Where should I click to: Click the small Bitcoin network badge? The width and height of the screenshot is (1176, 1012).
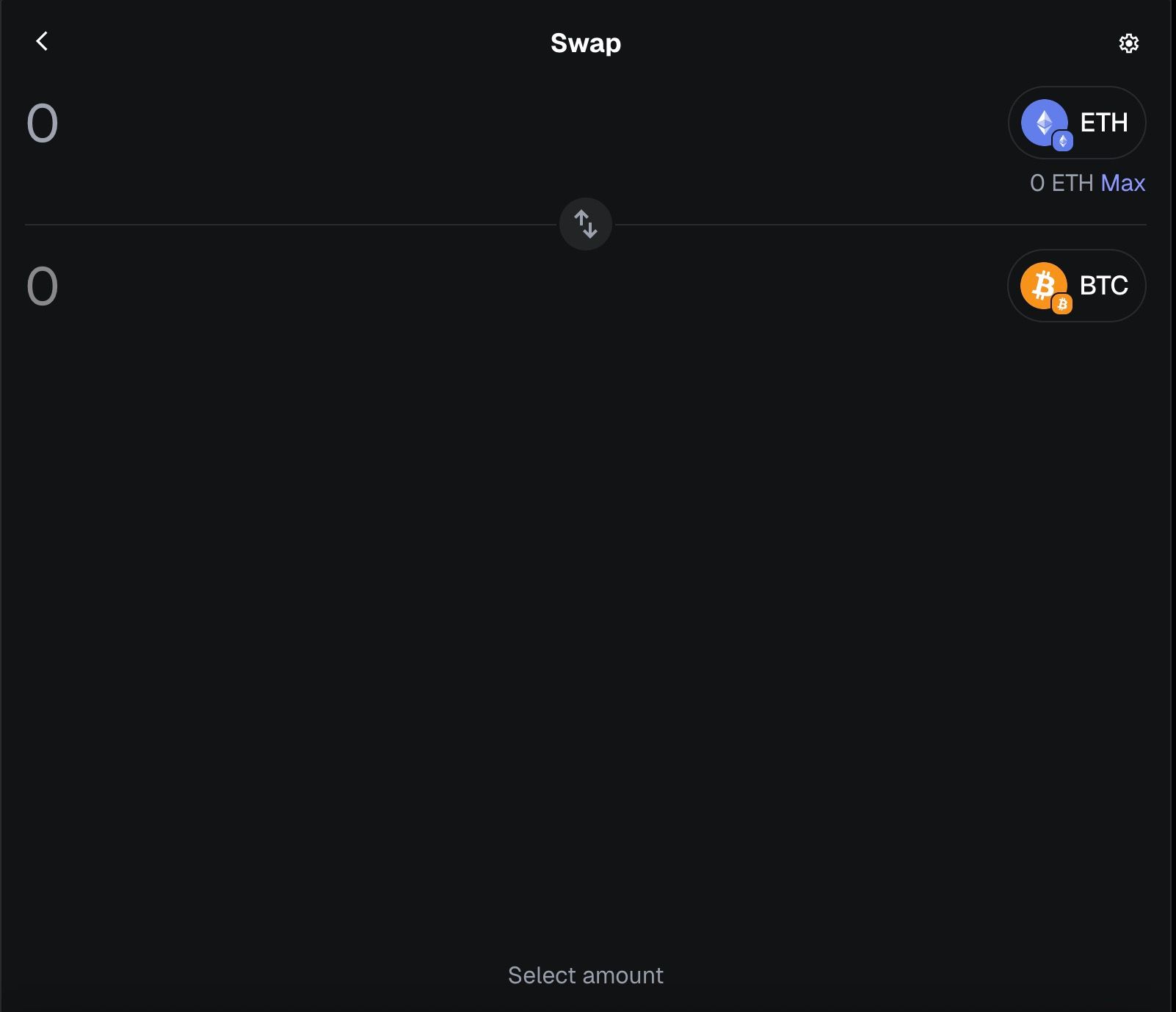[x=1062, y=304]
